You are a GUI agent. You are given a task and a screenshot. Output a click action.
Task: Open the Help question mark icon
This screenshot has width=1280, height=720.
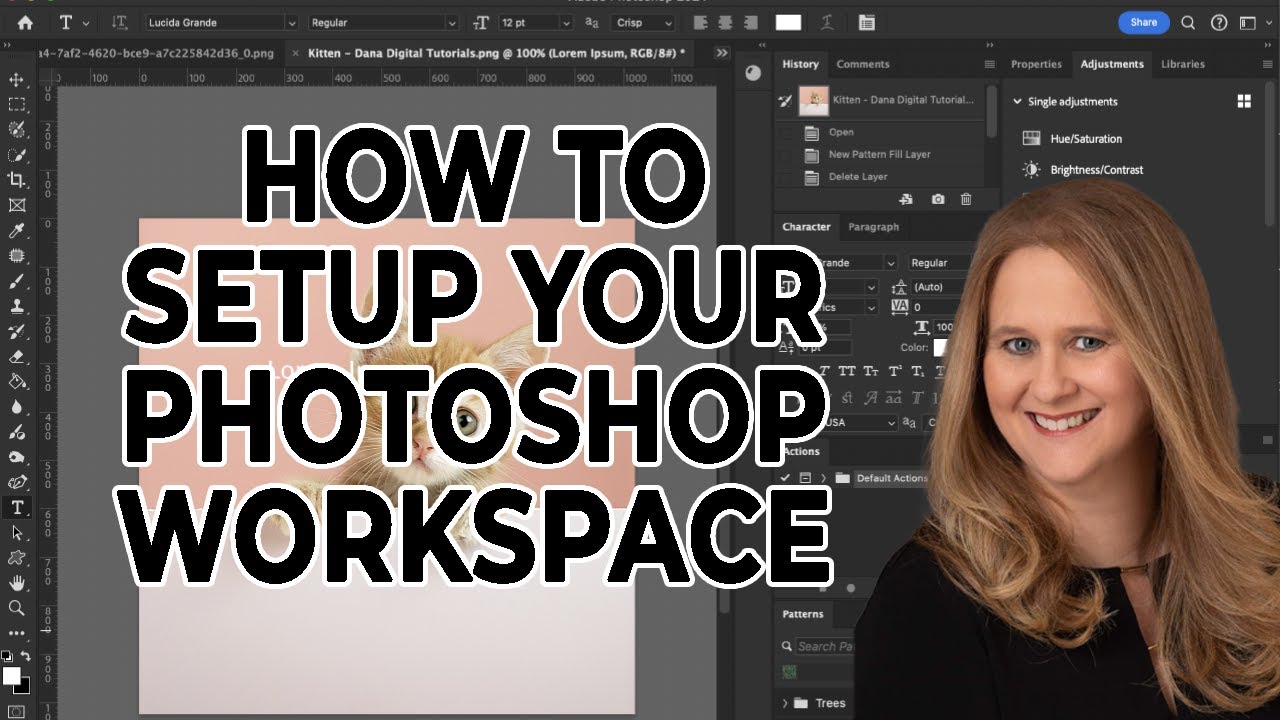point(1218,22)
